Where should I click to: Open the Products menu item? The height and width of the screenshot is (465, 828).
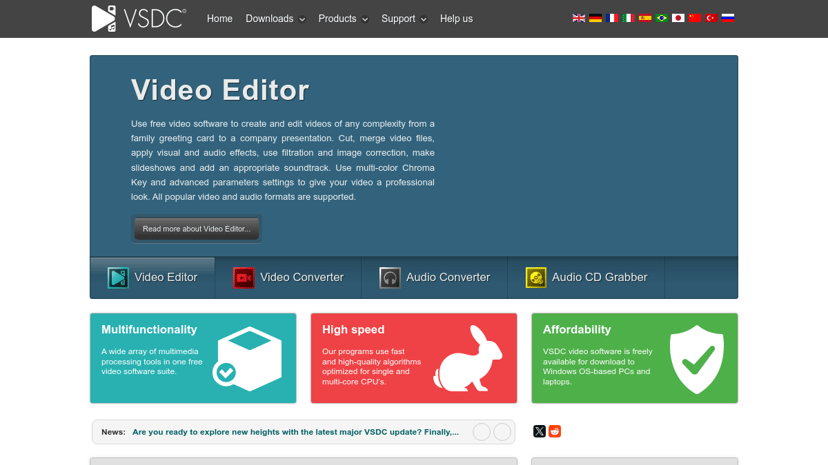(x=337, y=18)
